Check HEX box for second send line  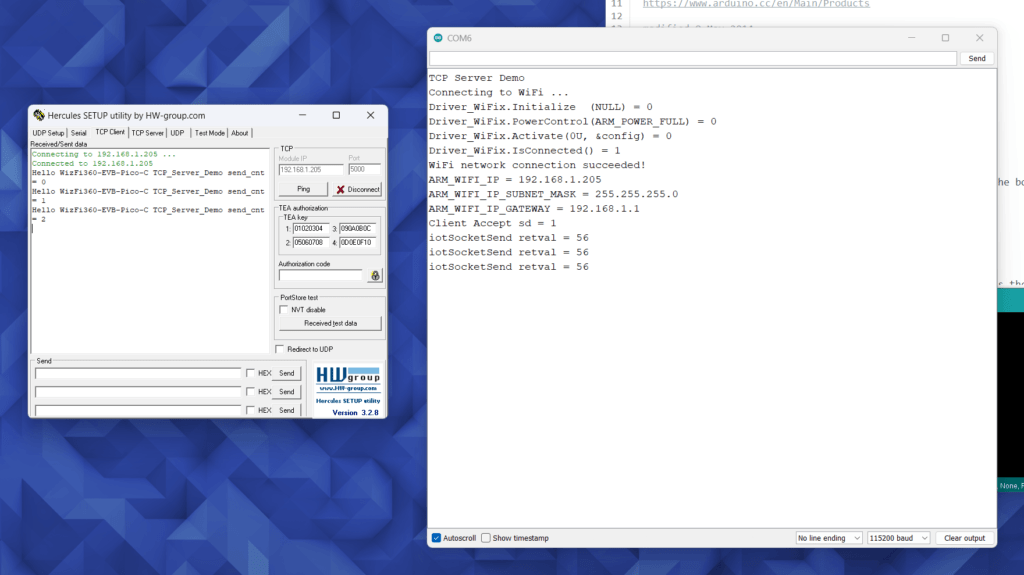(x=250, y=391)
